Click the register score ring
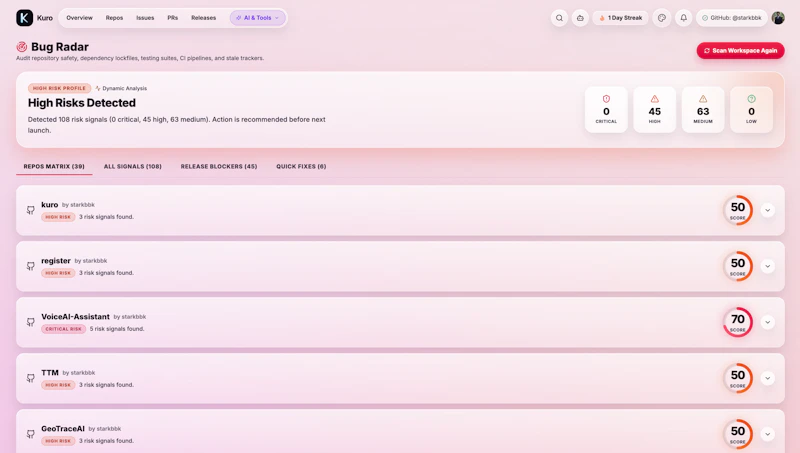Viewport: 800px width, 453px height. (738, 266)
